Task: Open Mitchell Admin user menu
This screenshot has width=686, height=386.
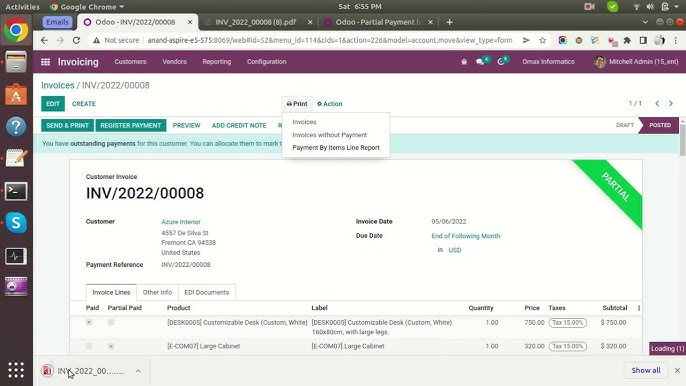Action: (636, 62)
